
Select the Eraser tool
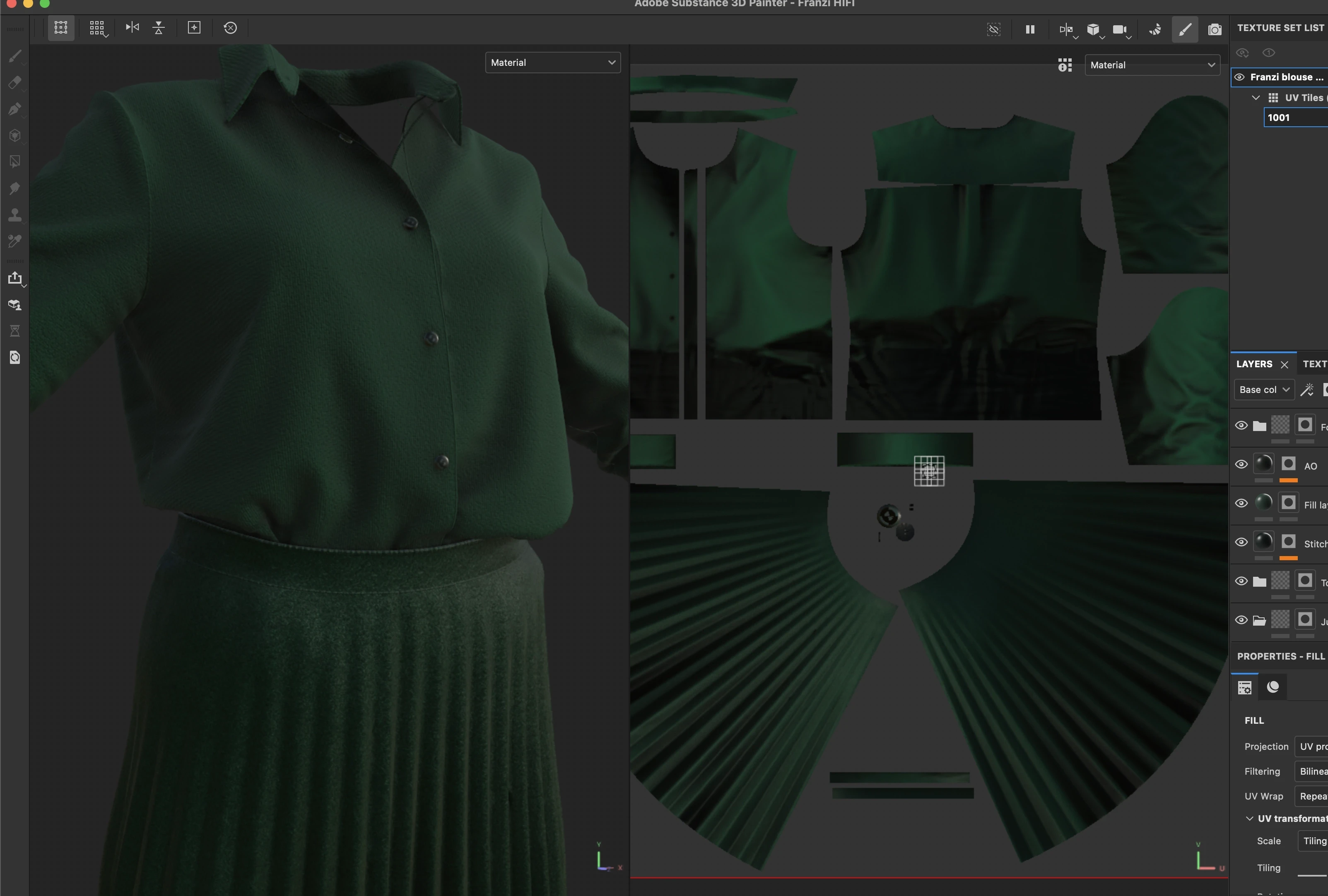pyautogui.click(x=15, y=82)
